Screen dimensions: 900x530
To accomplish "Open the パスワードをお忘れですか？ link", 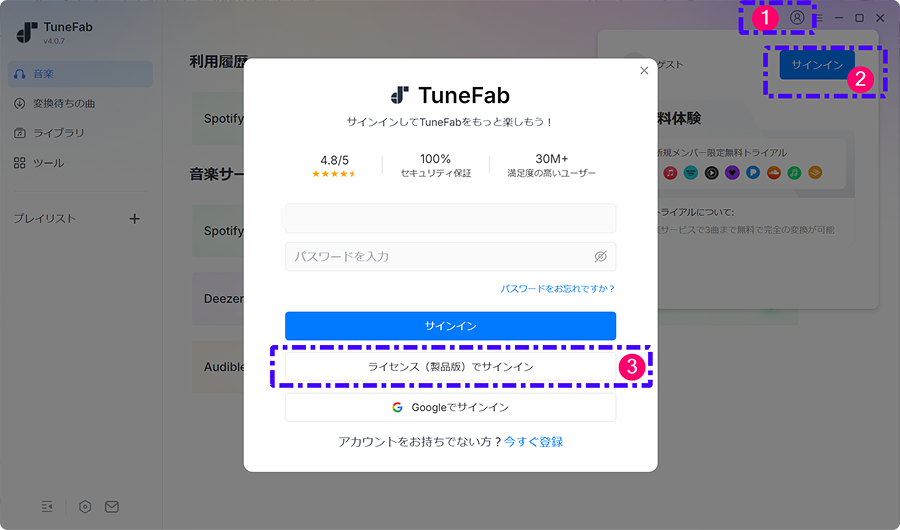I will point(557,288).
